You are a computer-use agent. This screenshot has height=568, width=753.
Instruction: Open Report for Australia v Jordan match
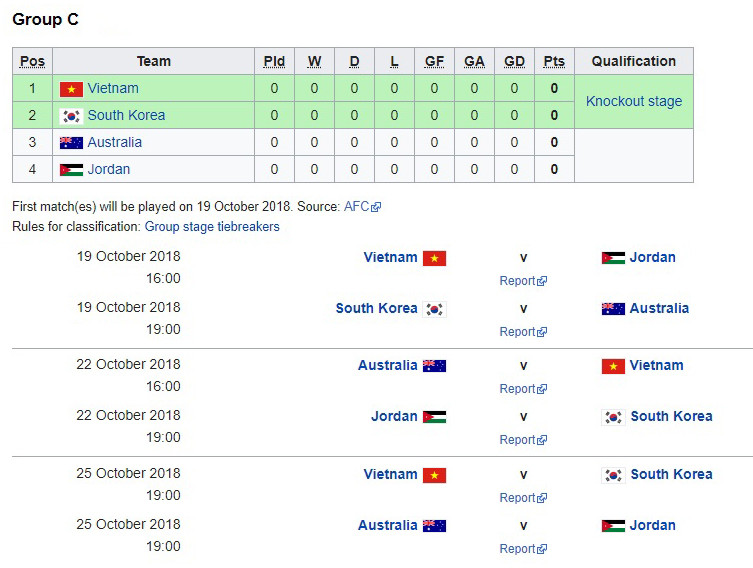(518, 549)
